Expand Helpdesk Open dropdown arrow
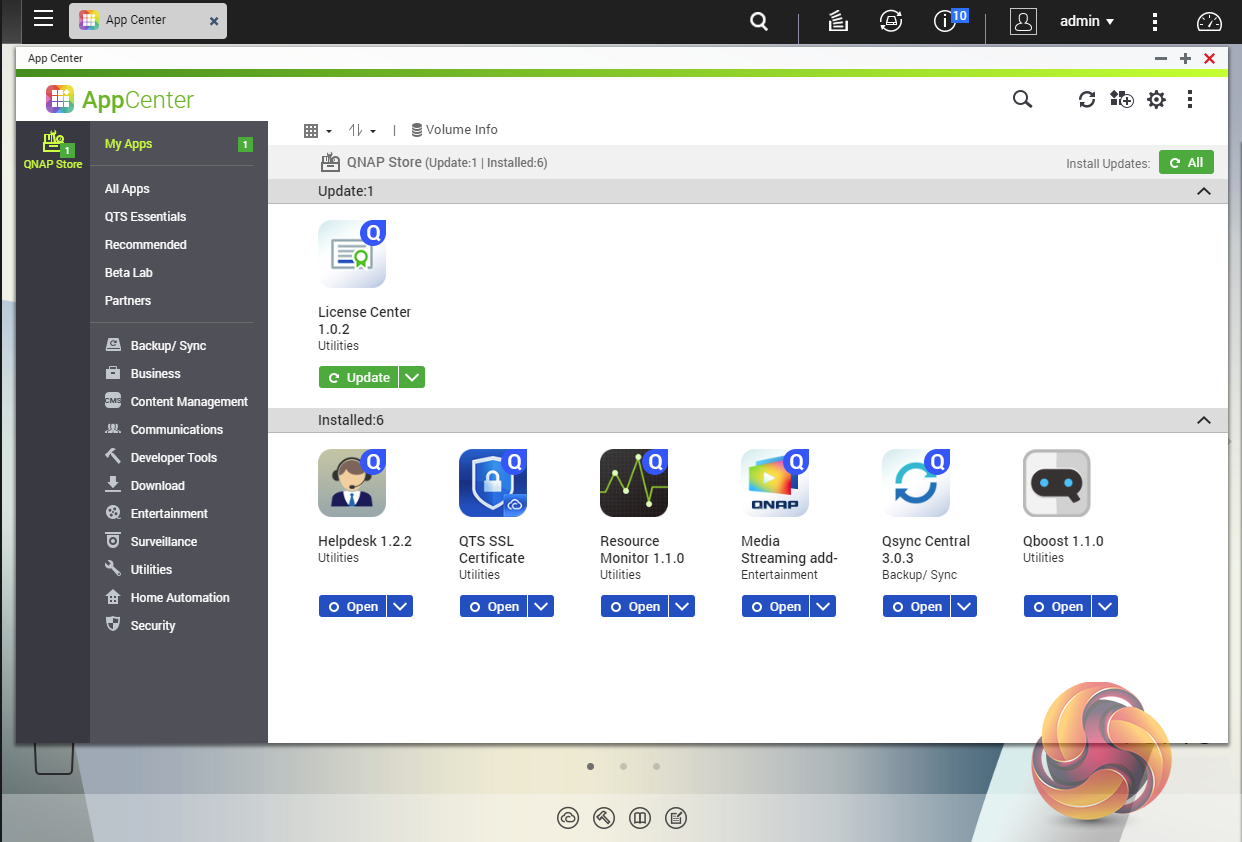Screen dimensions: 1242x842 pyautogui.click(x=400, y=606)
